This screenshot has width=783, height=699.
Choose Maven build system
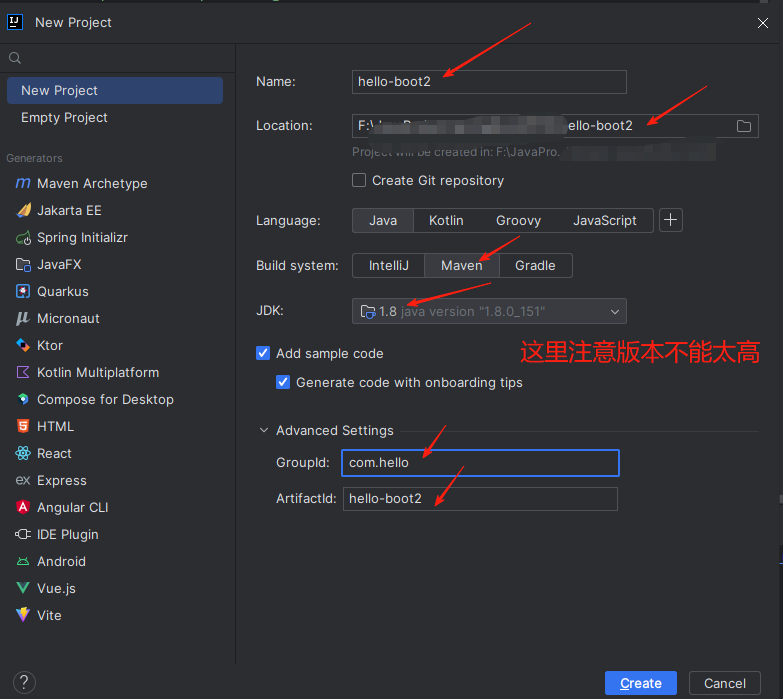click(x=462, y=266)
